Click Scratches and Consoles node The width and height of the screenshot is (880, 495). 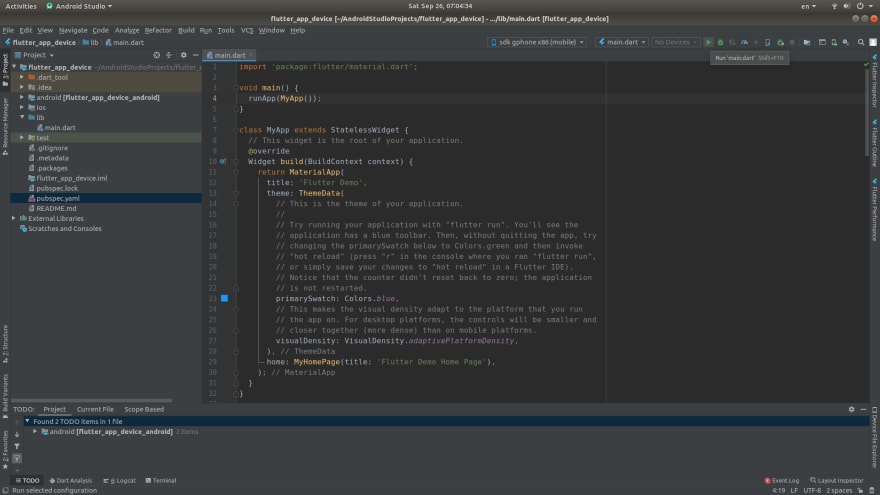click(65, 229)
